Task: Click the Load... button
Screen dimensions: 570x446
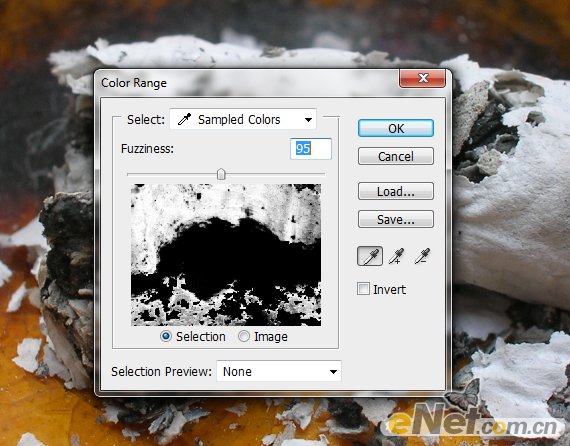Action: click(x=396, y=191)
